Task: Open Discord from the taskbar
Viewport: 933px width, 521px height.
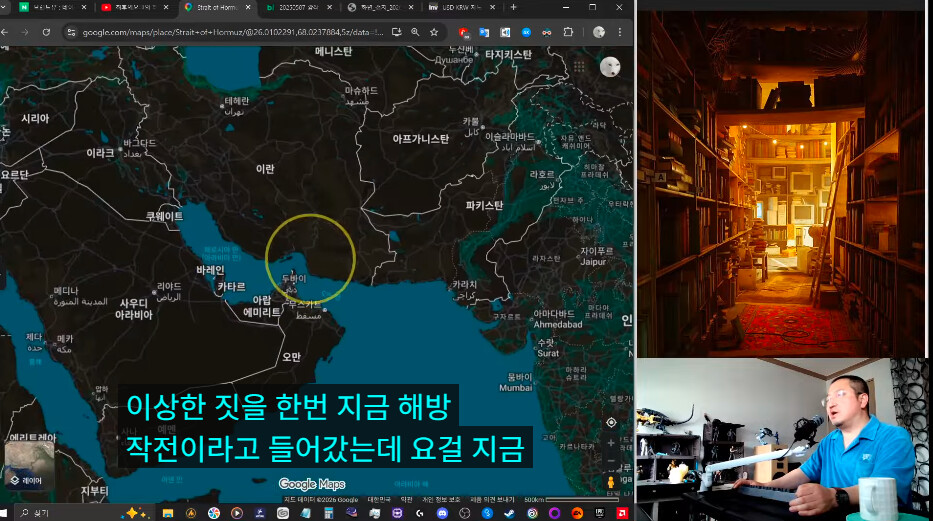Action: (x=442, y=513)
